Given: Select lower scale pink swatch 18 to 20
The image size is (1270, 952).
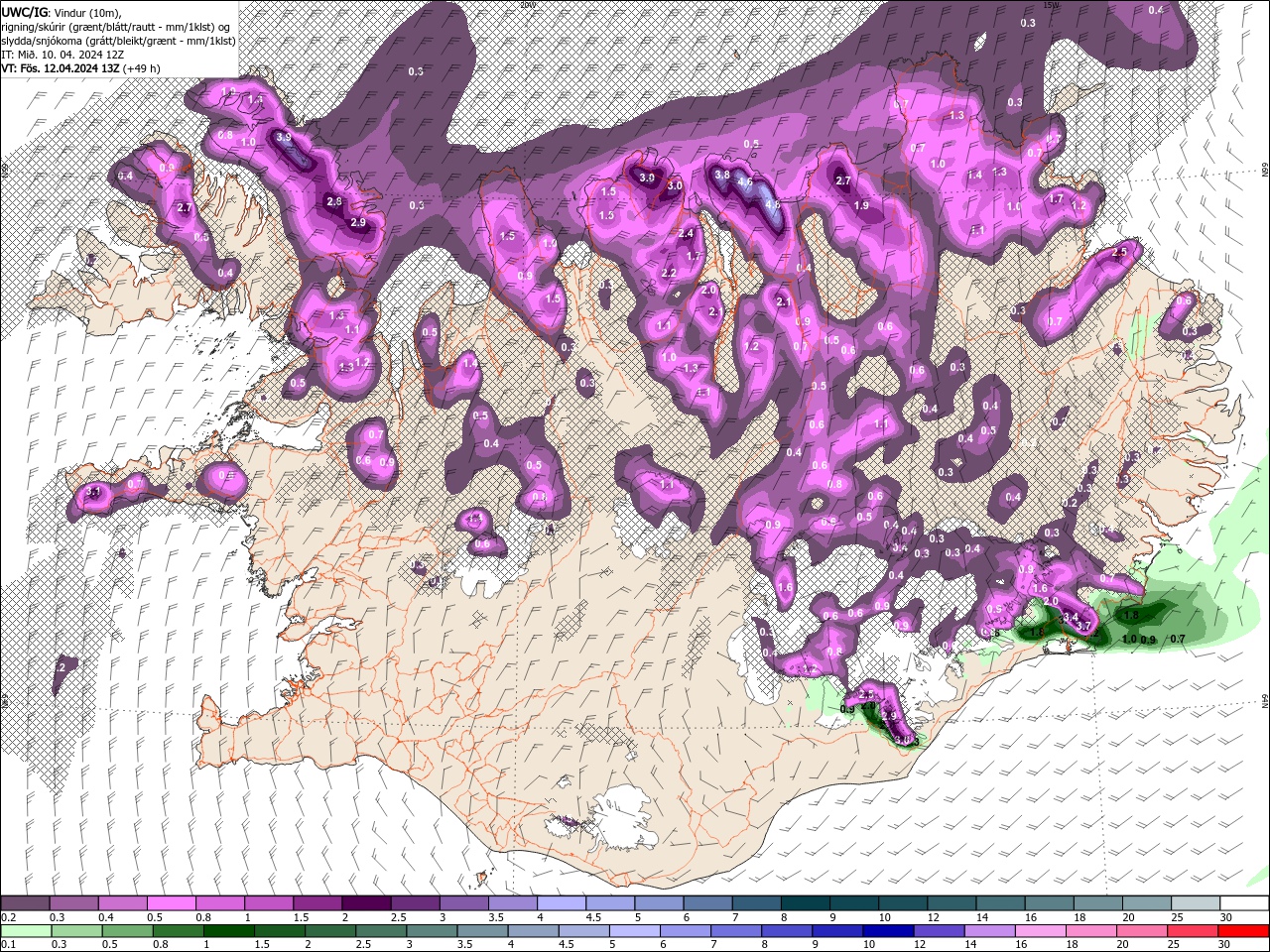Looking at the screenshot, I should coord(1089,931).
